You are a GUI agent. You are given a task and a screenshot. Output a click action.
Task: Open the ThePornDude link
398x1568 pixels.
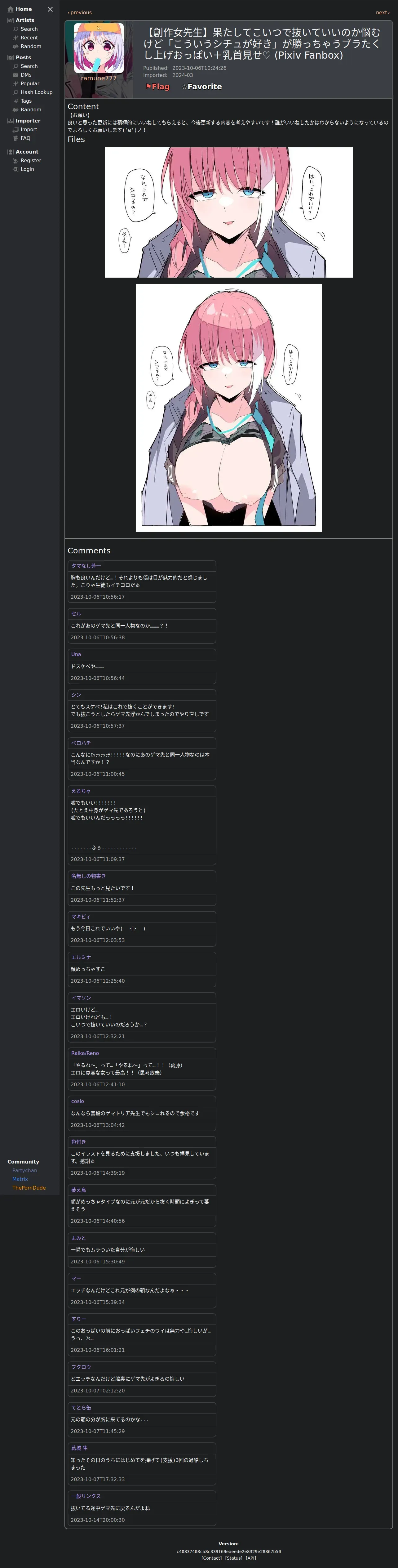pos(29,1188)
